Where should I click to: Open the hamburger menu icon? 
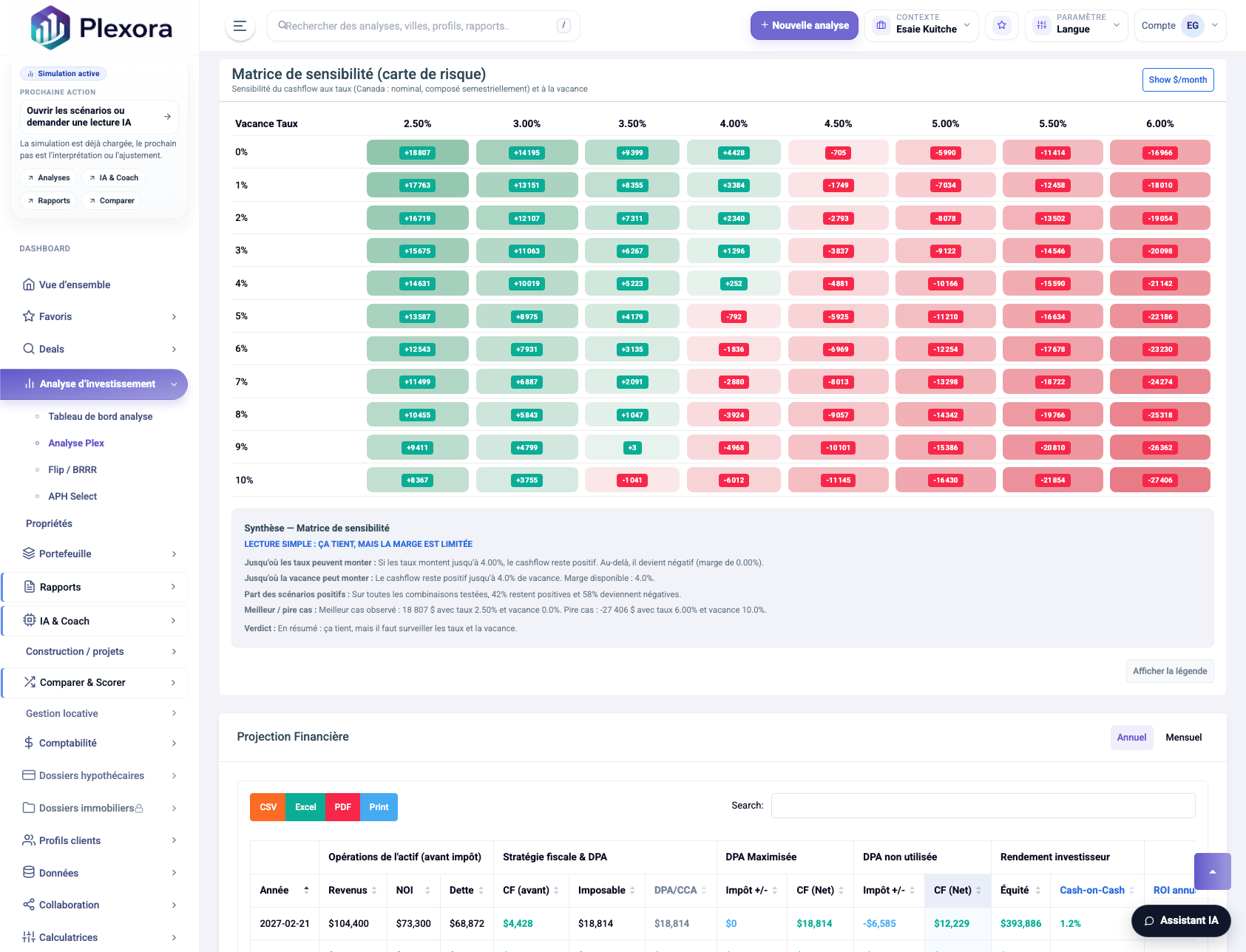pos(239,25)
